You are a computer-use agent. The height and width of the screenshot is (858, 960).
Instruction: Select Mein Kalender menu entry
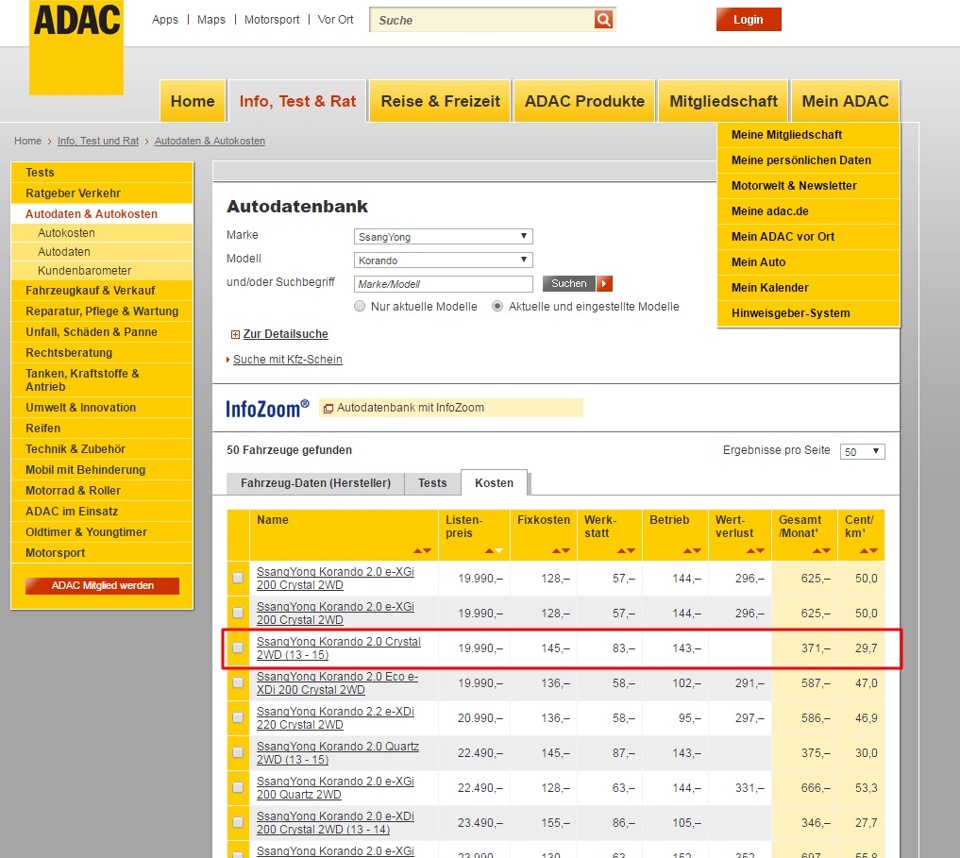tap(808, 288)
